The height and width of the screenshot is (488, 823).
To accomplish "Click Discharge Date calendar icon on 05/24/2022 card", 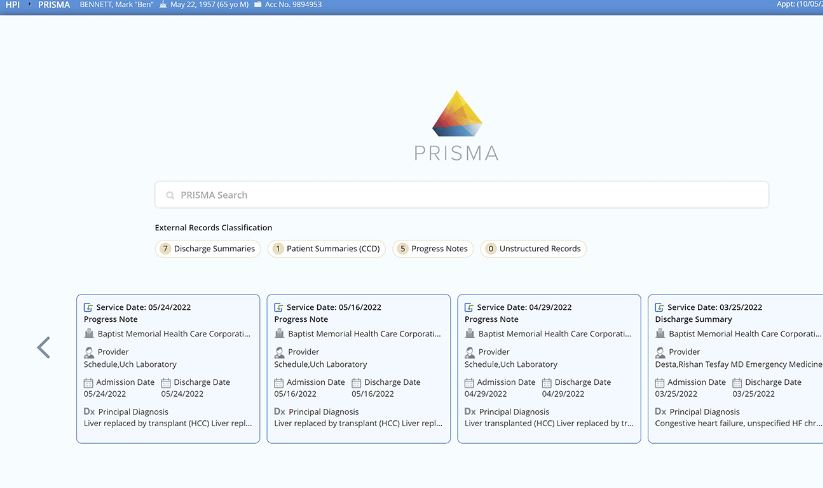I will [x=166, y=383].
